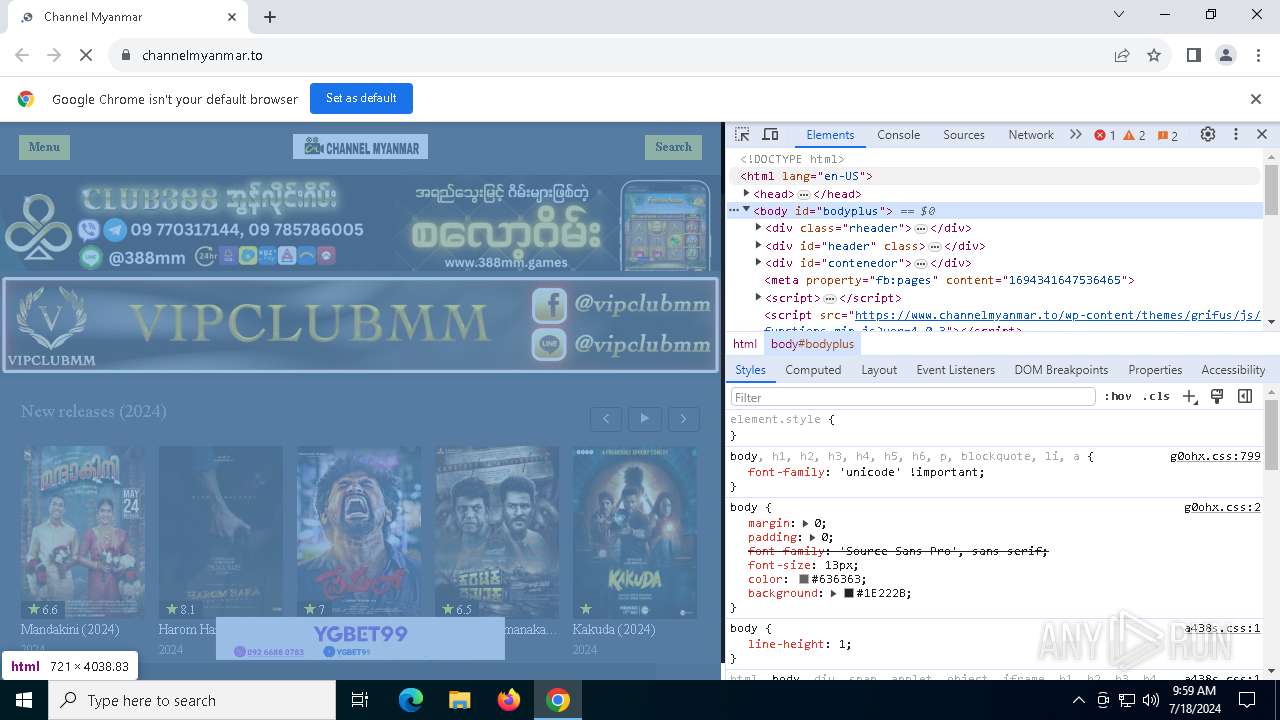Expand the script element node
Screen dimensions: 1280x720
tap(758, 297)
